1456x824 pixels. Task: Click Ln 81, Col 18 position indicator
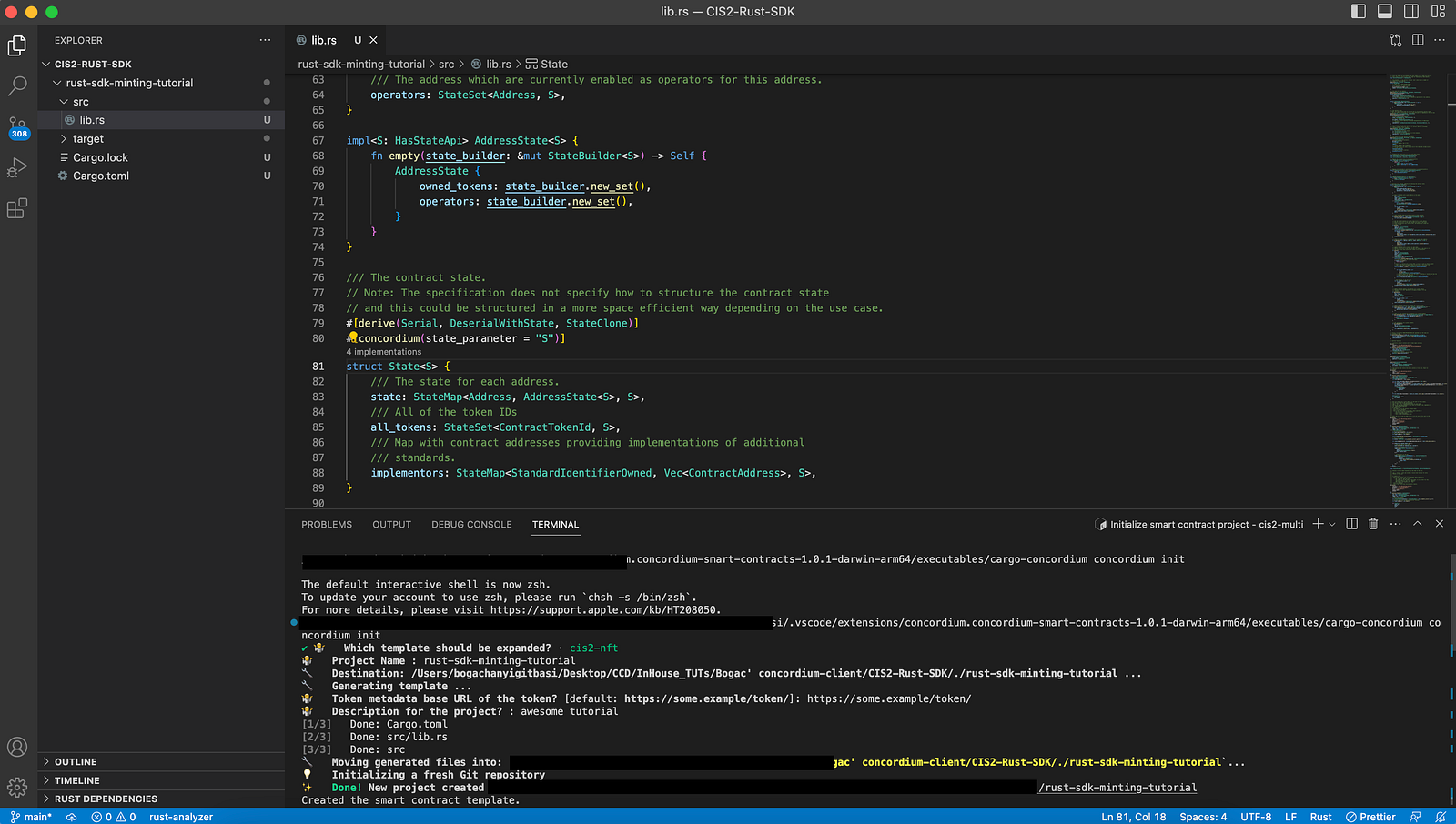click(x=1133, y=817)
